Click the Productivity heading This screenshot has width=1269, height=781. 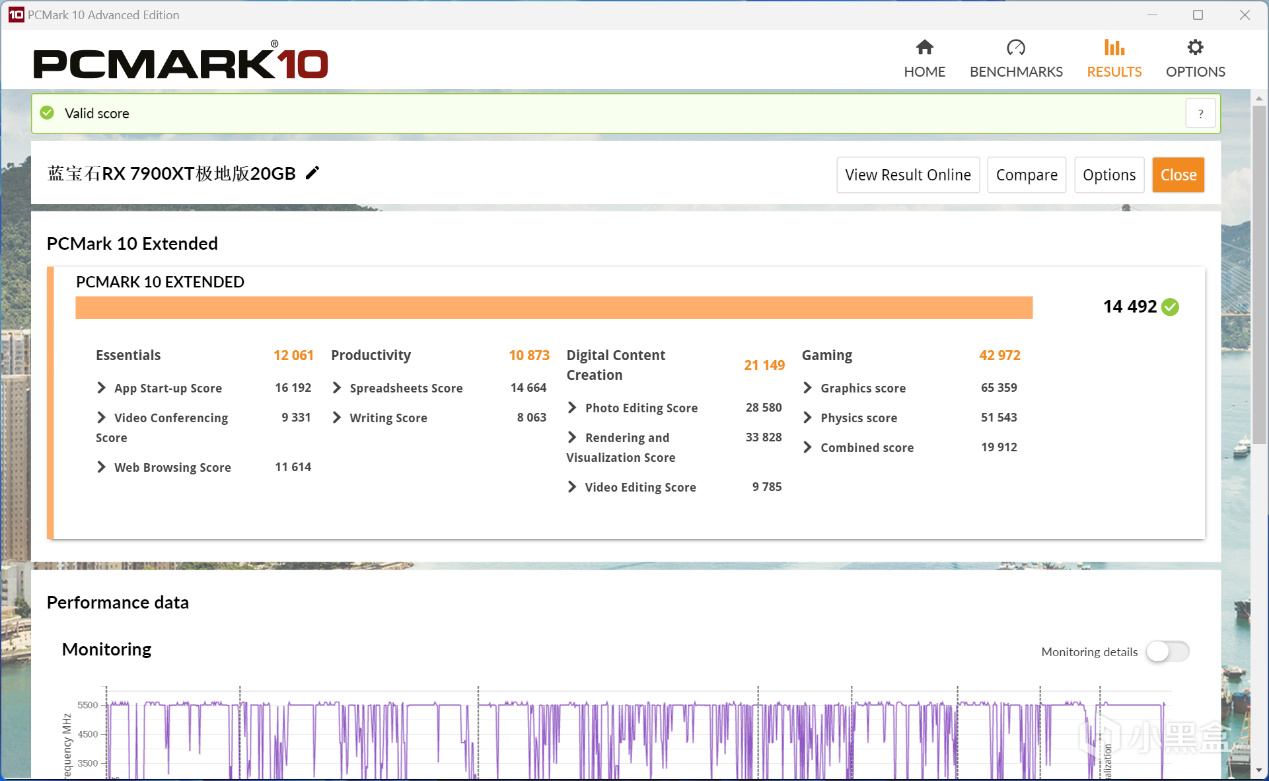pyautogui.click(x=371, y=355)
